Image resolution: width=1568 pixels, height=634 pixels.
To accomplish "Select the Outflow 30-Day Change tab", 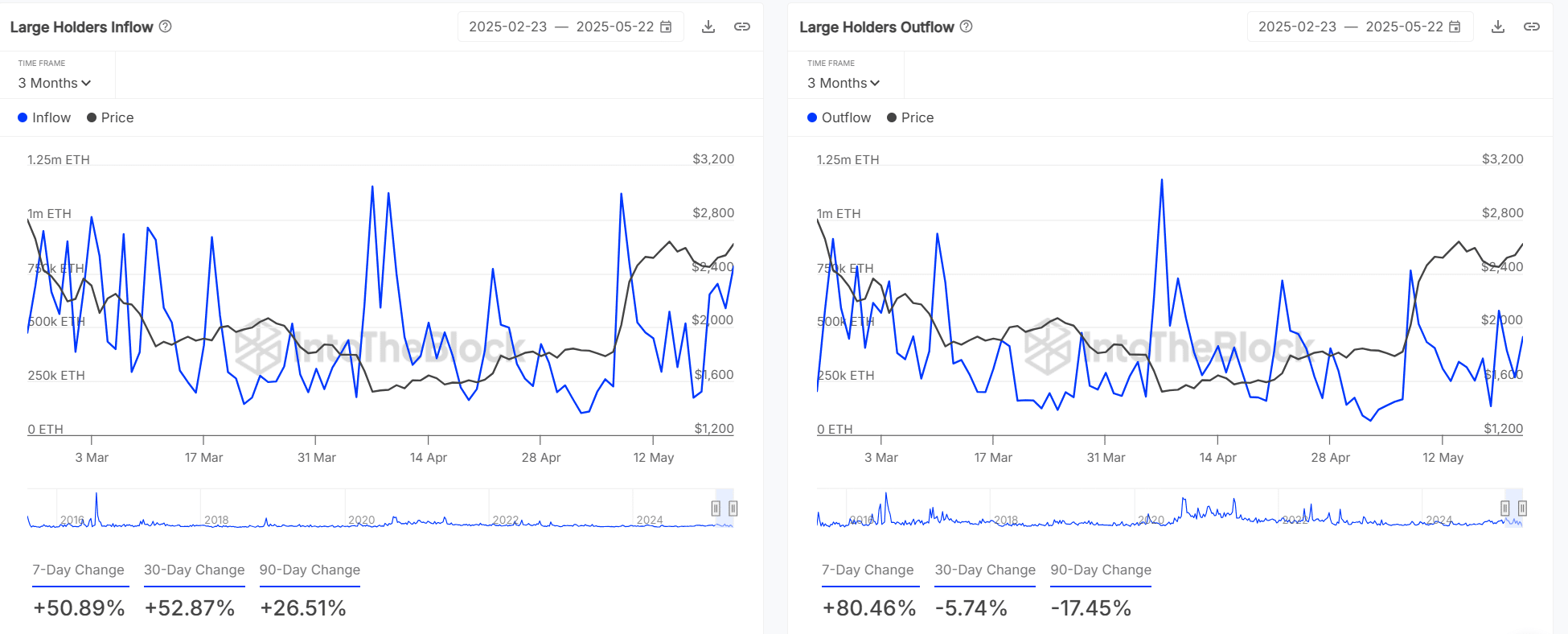I will click(985, 570).
